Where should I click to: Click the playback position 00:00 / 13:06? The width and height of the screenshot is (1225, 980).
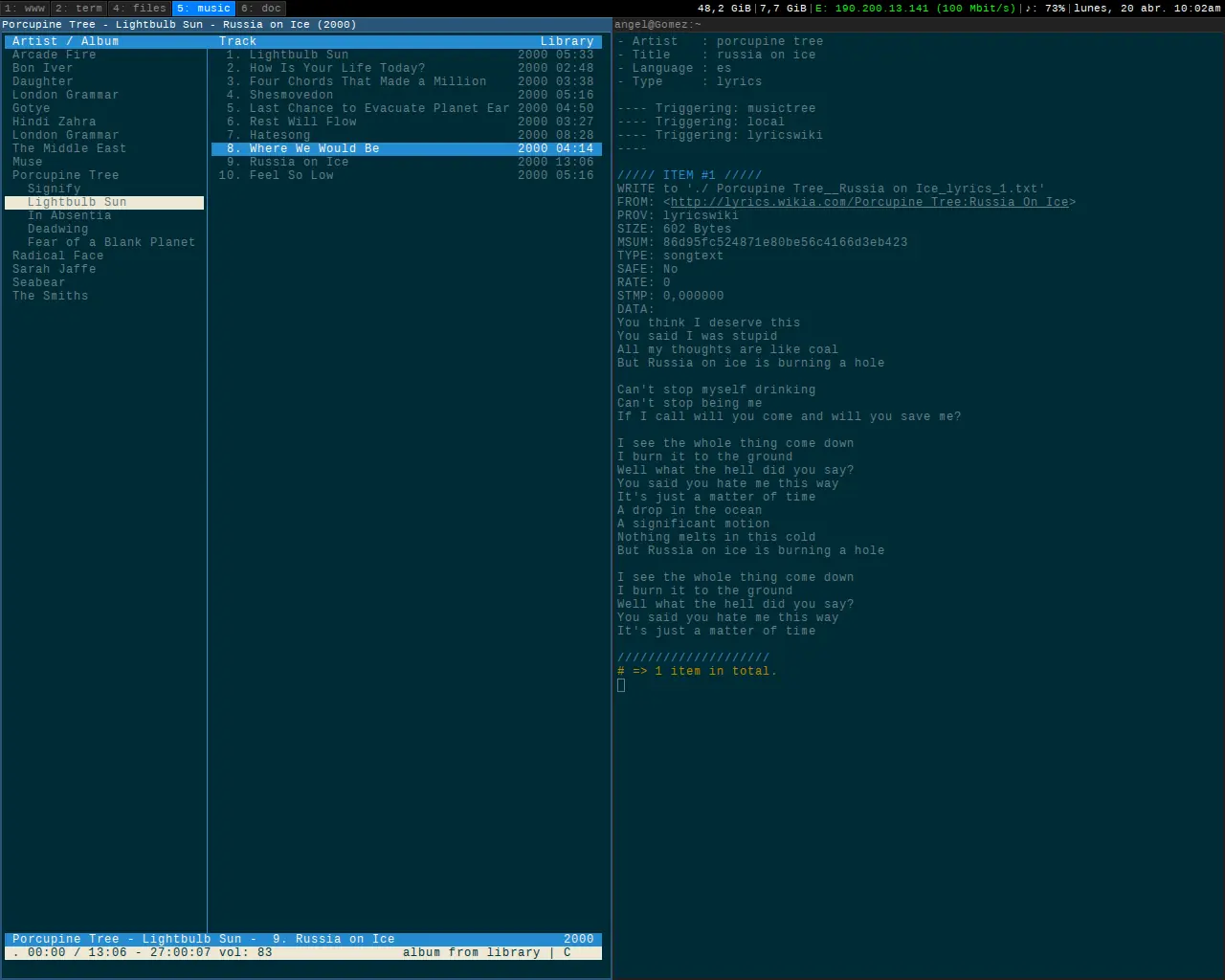(x=78, y=952)
